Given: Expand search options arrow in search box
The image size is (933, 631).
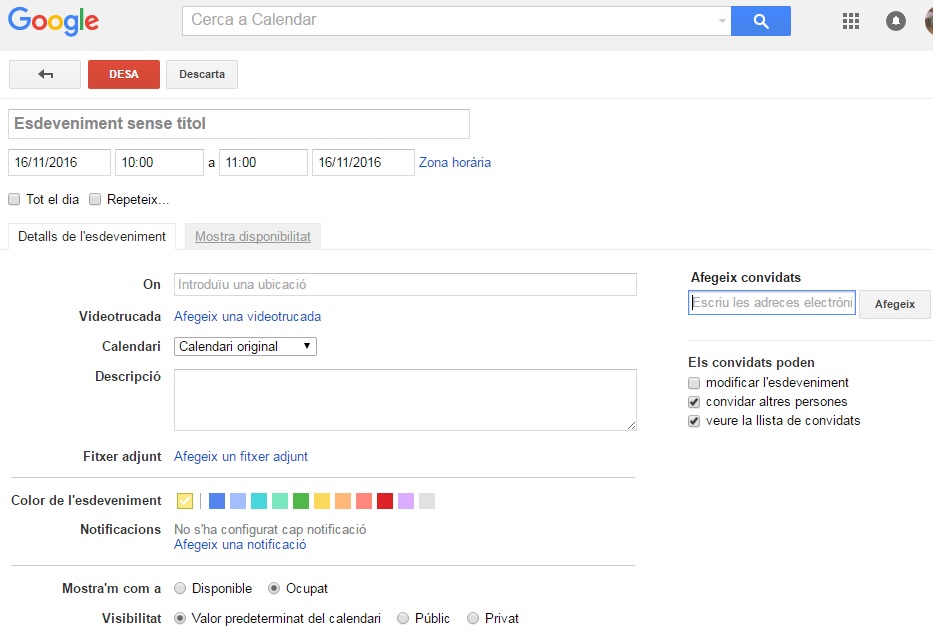Looking at the screenshot, I should pos(722,21).
